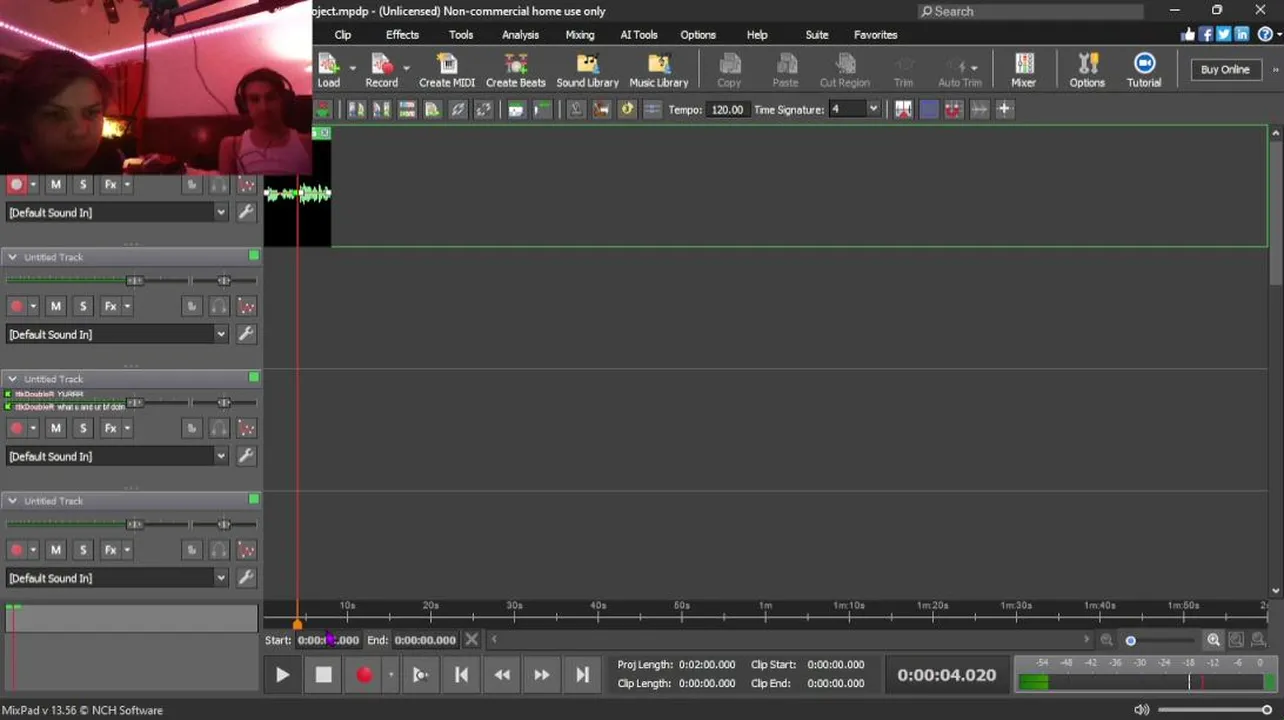Open the Record toolbar dropdown arrow
This screenshot has height=720, width=1284.
pyautogui.click(x=406, y=69)
